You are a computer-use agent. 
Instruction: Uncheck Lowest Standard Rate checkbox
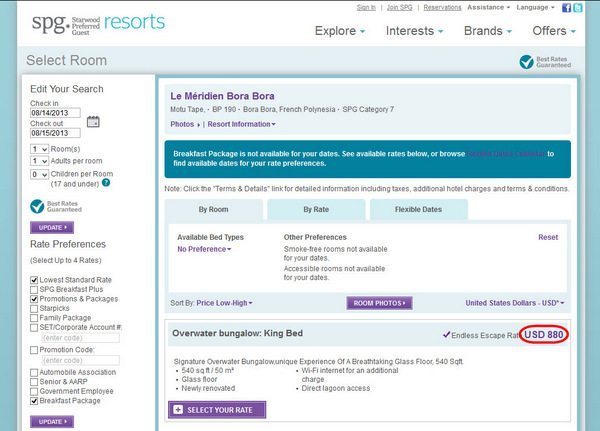pos(34,280)
